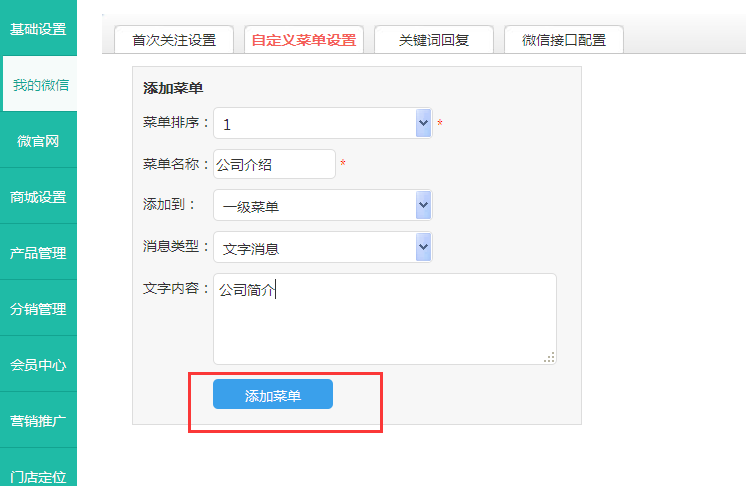The image size is (746, 486).
Task: Switch to the 自定义菜单设置 tab
Action: [304, 41]
